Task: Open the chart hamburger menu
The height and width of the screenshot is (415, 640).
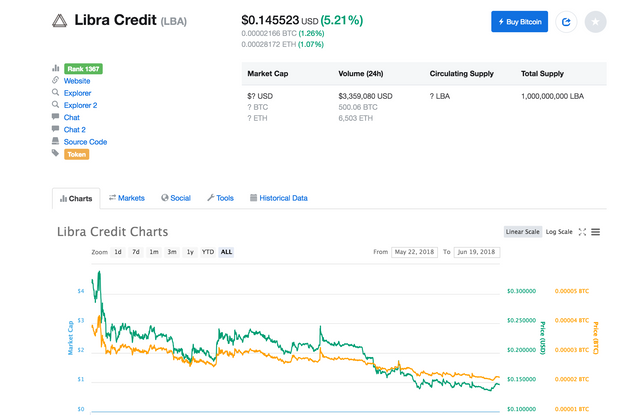Action: click(595, 232)
